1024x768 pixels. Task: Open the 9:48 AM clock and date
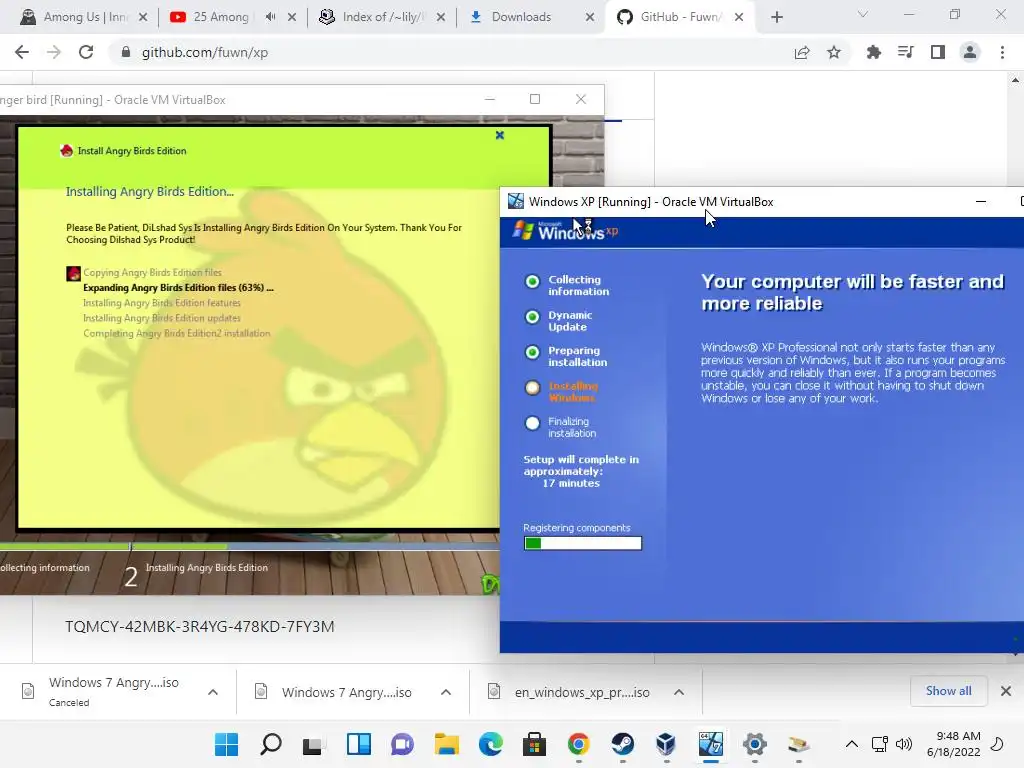point(953,744)
